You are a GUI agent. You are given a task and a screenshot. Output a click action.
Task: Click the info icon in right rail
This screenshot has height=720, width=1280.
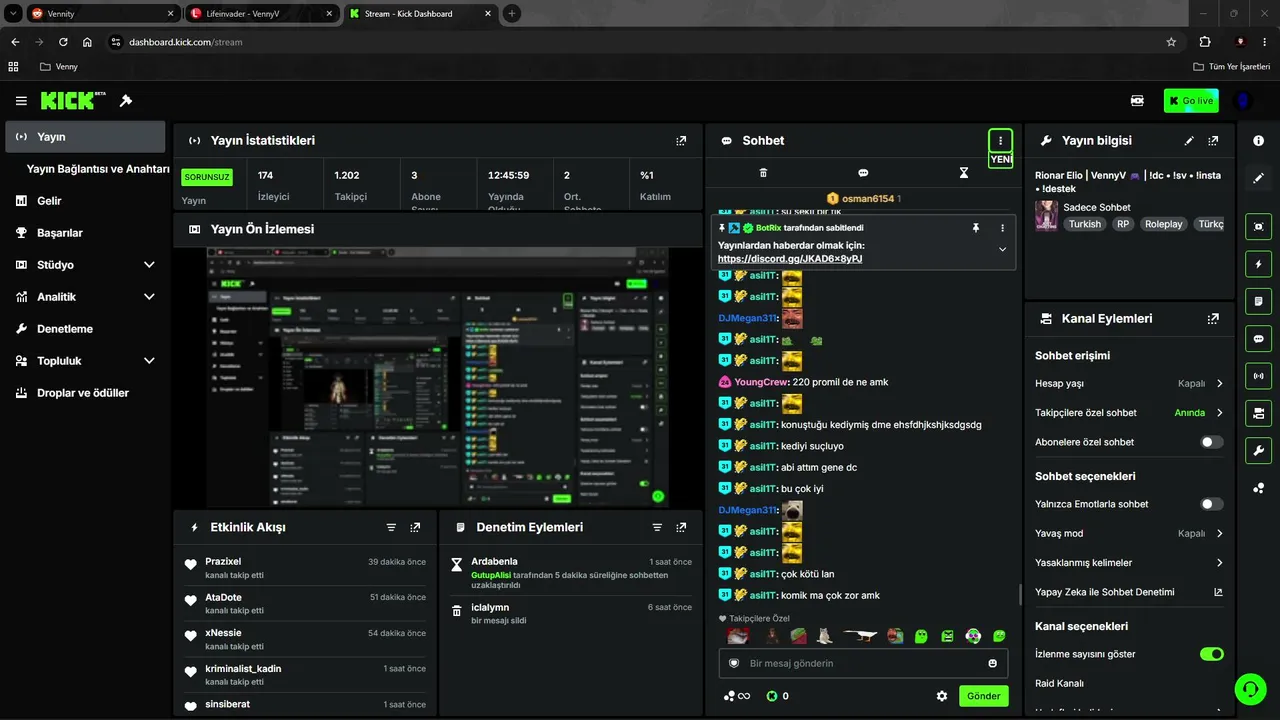(x=1259, y=141)
